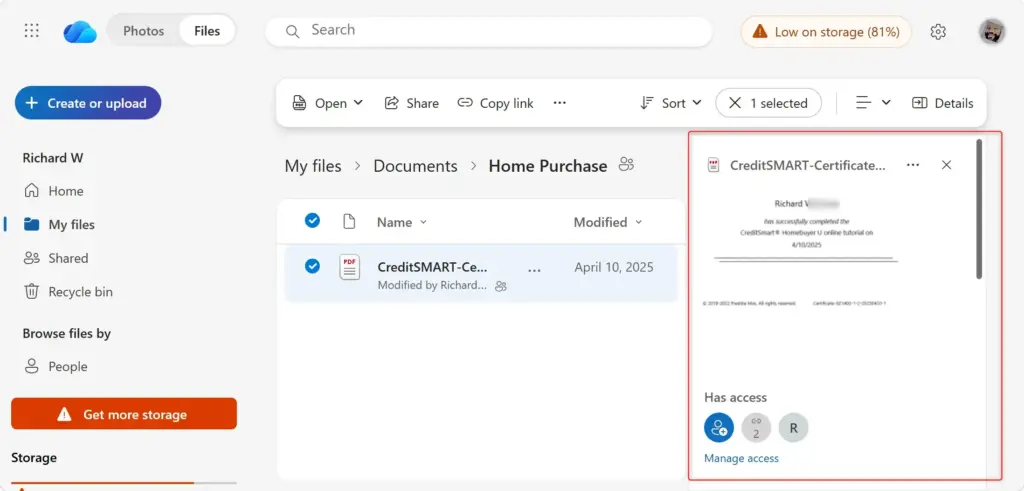
Task: Open the Details pane button
Action: [942, 103]
